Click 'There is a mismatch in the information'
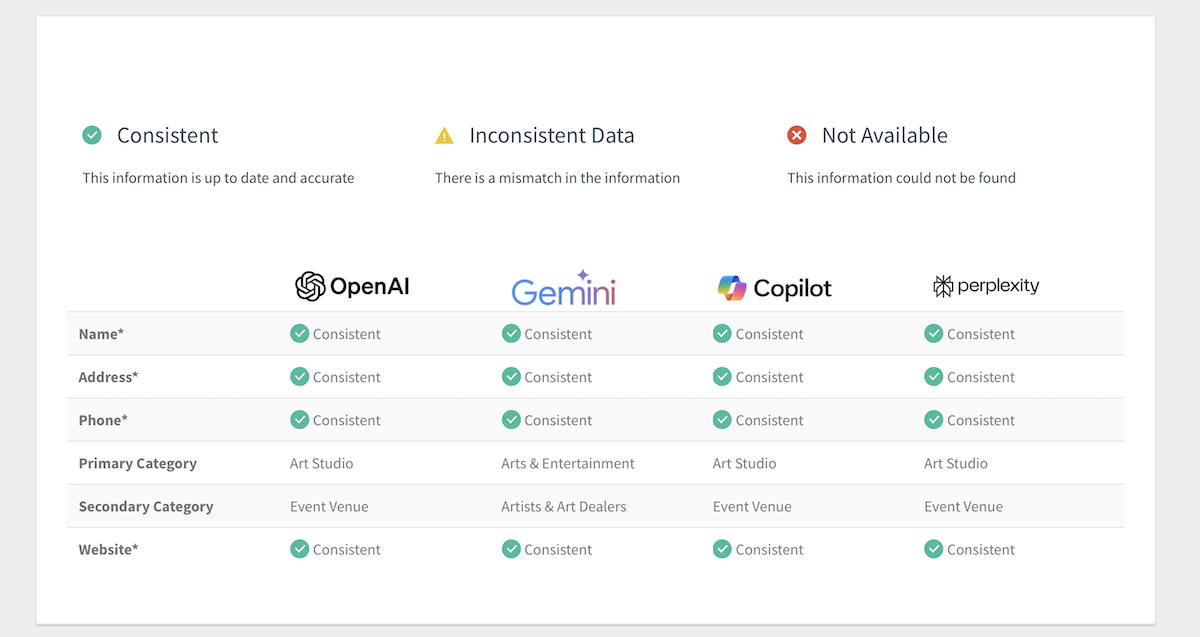 pos(557,178)
